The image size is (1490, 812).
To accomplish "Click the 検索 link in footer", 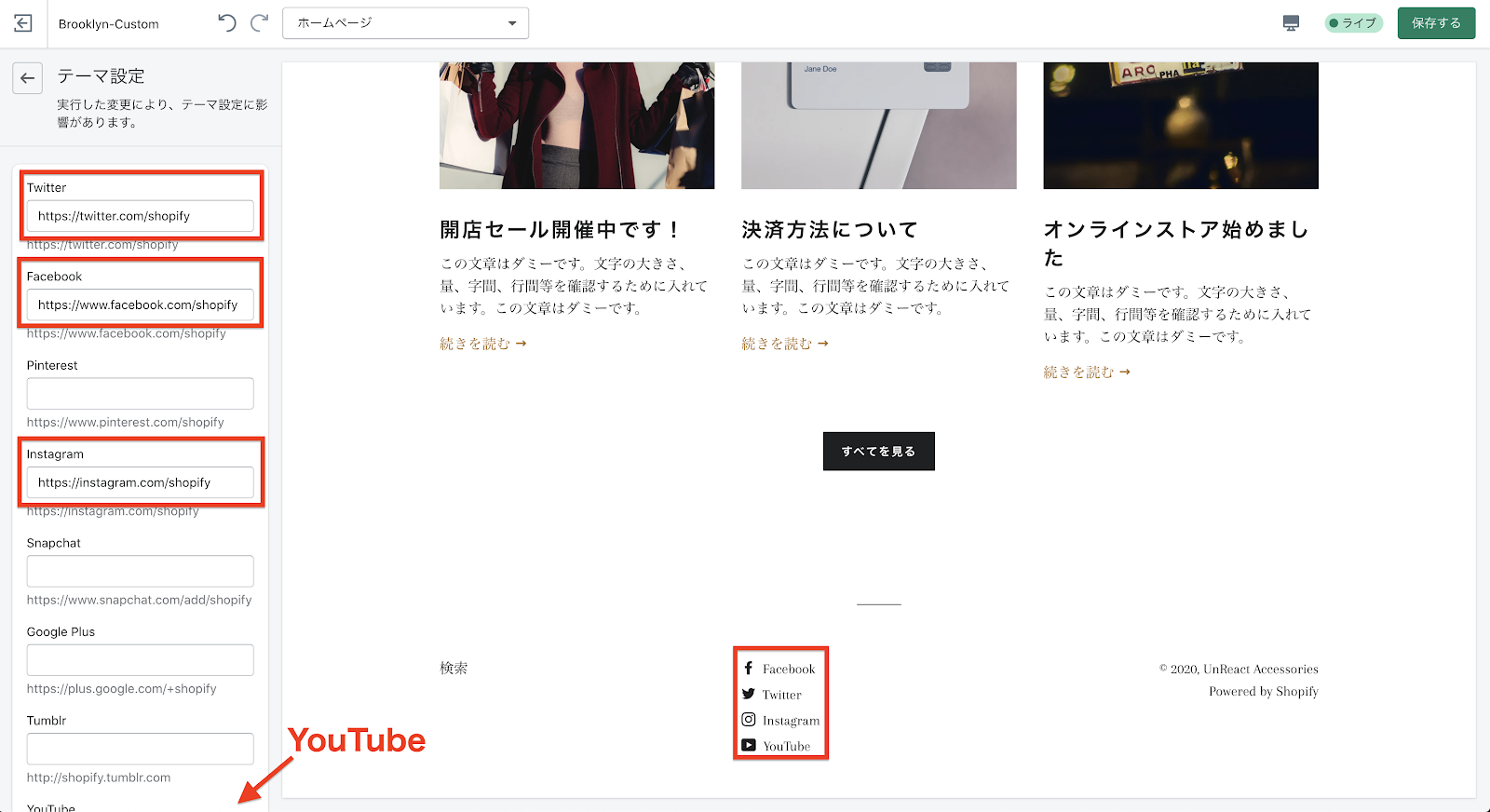I will [x=454, y=669].
